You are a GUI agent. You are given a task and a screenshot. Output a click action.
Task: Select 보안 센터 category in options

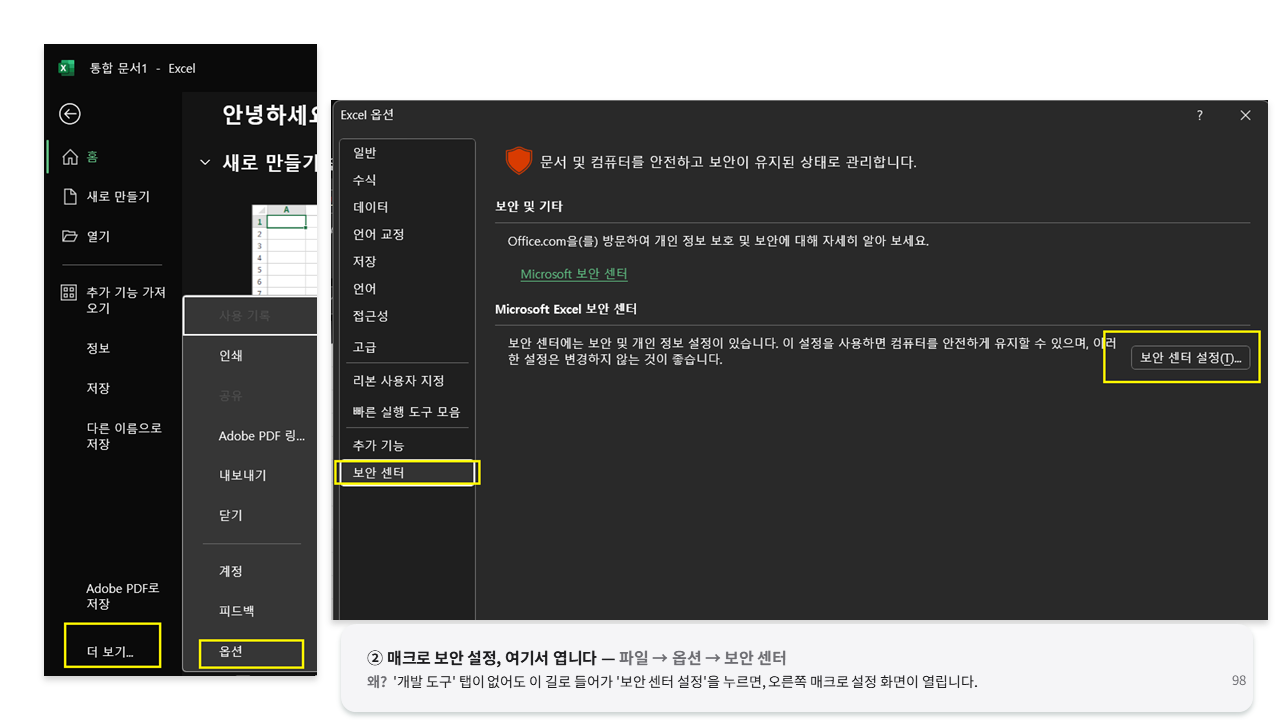407,472
